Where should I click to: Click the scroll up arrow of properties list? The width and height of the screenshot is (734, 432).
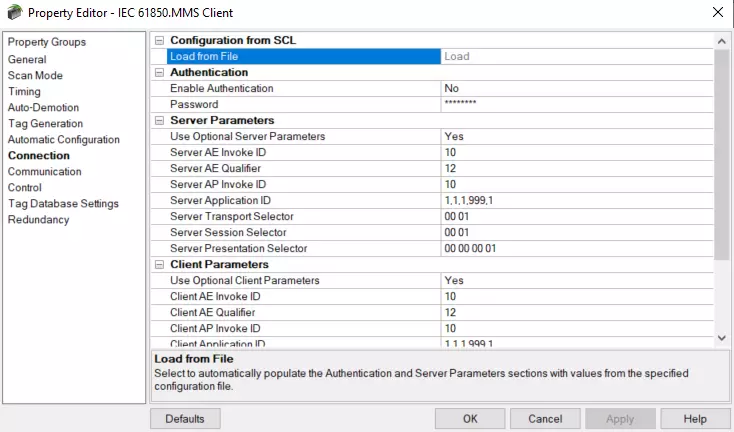(x=721, y=41)
